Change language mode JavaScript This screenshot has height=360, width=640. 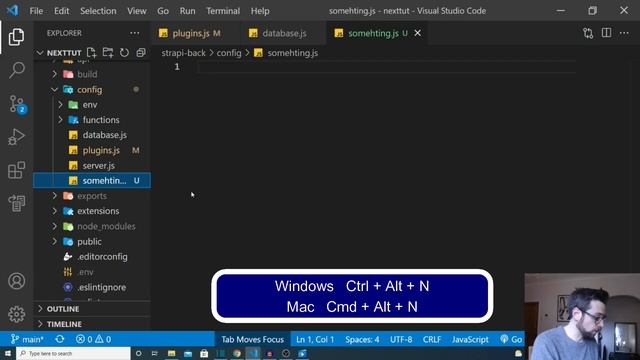(x=470, y=339)
